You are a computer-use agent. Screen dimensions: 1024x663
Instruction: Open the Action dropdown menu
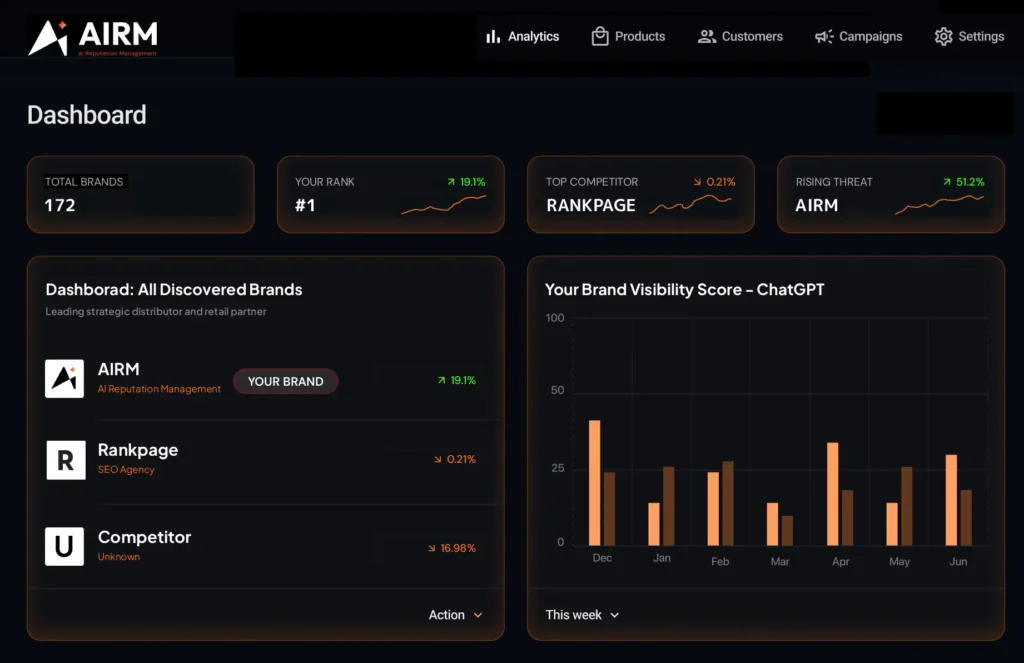point(455,615)
